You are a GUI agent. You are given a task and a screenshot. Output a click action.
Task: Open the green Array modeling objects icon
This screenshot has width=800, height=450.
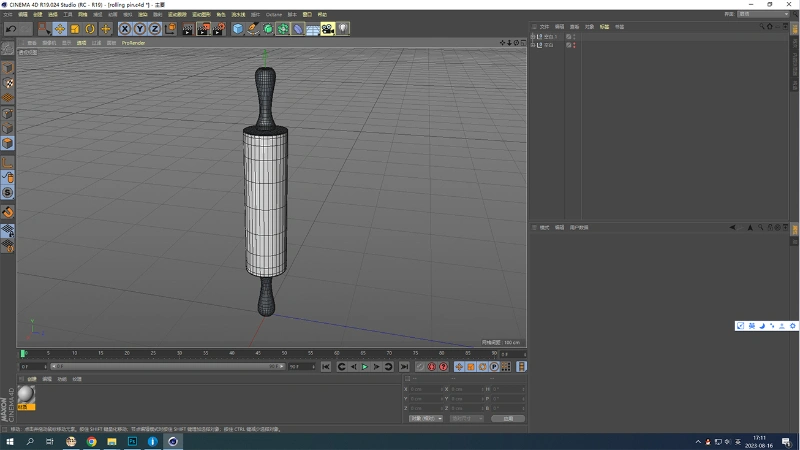pyautogui.click(x=283, y=29)
